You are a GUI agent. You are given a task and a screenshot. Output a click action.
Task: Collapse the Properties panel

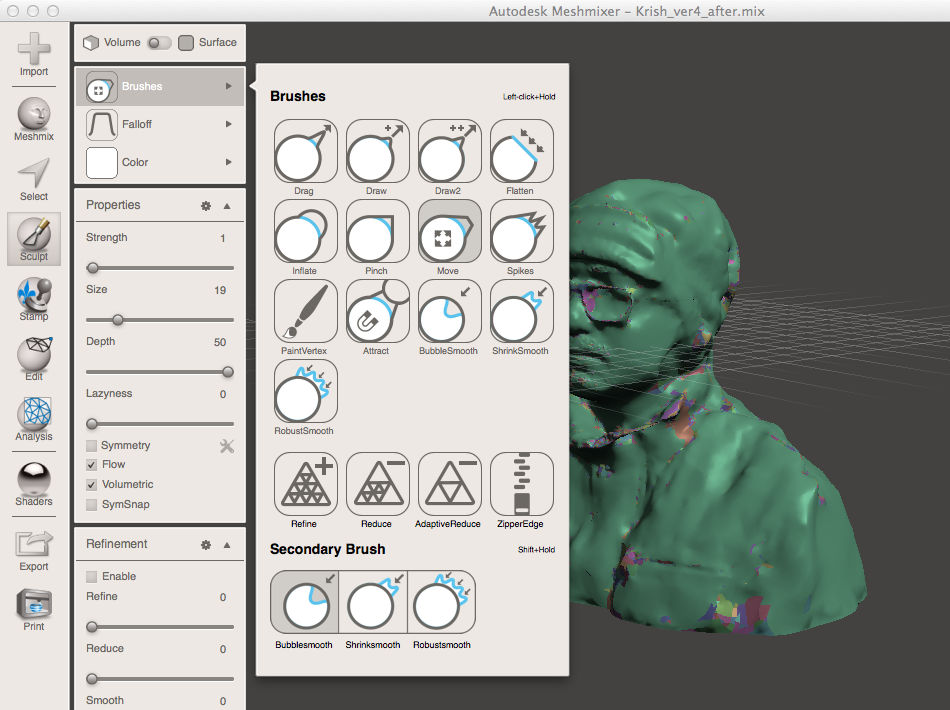[x=227, y=205]
